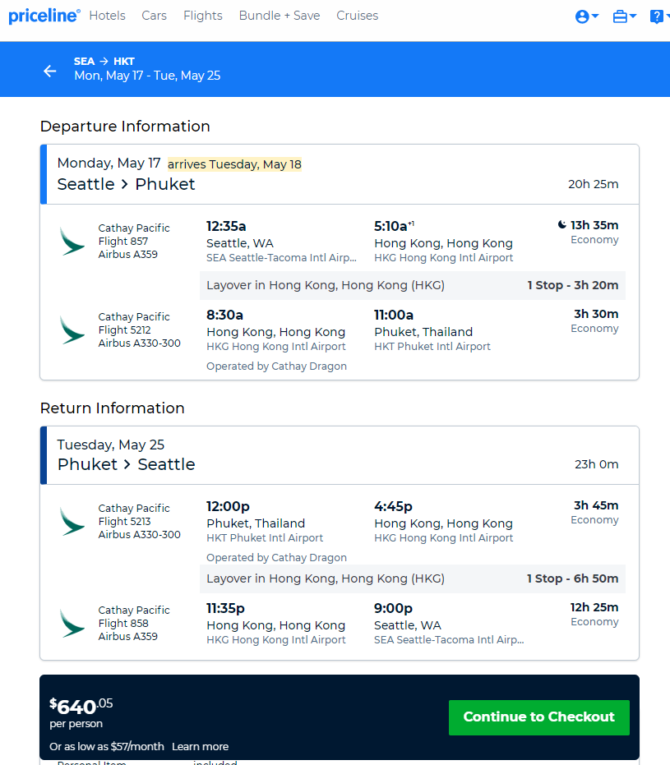The width and height of the screenshot is (670, 765).
Task: Click the SEA to HKT route header
Action: pos(104,61)
